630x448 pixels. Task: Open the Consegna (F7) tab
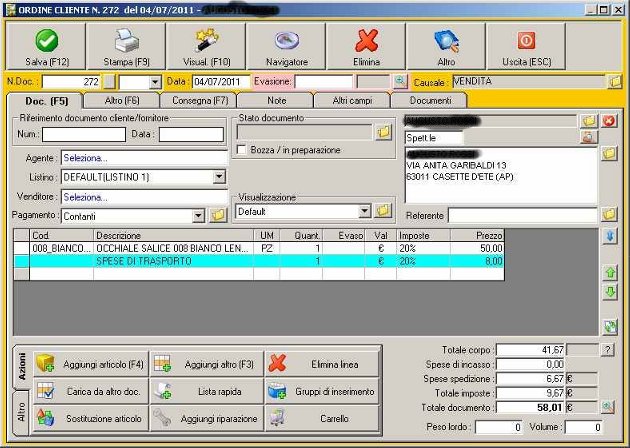(200, 100)
